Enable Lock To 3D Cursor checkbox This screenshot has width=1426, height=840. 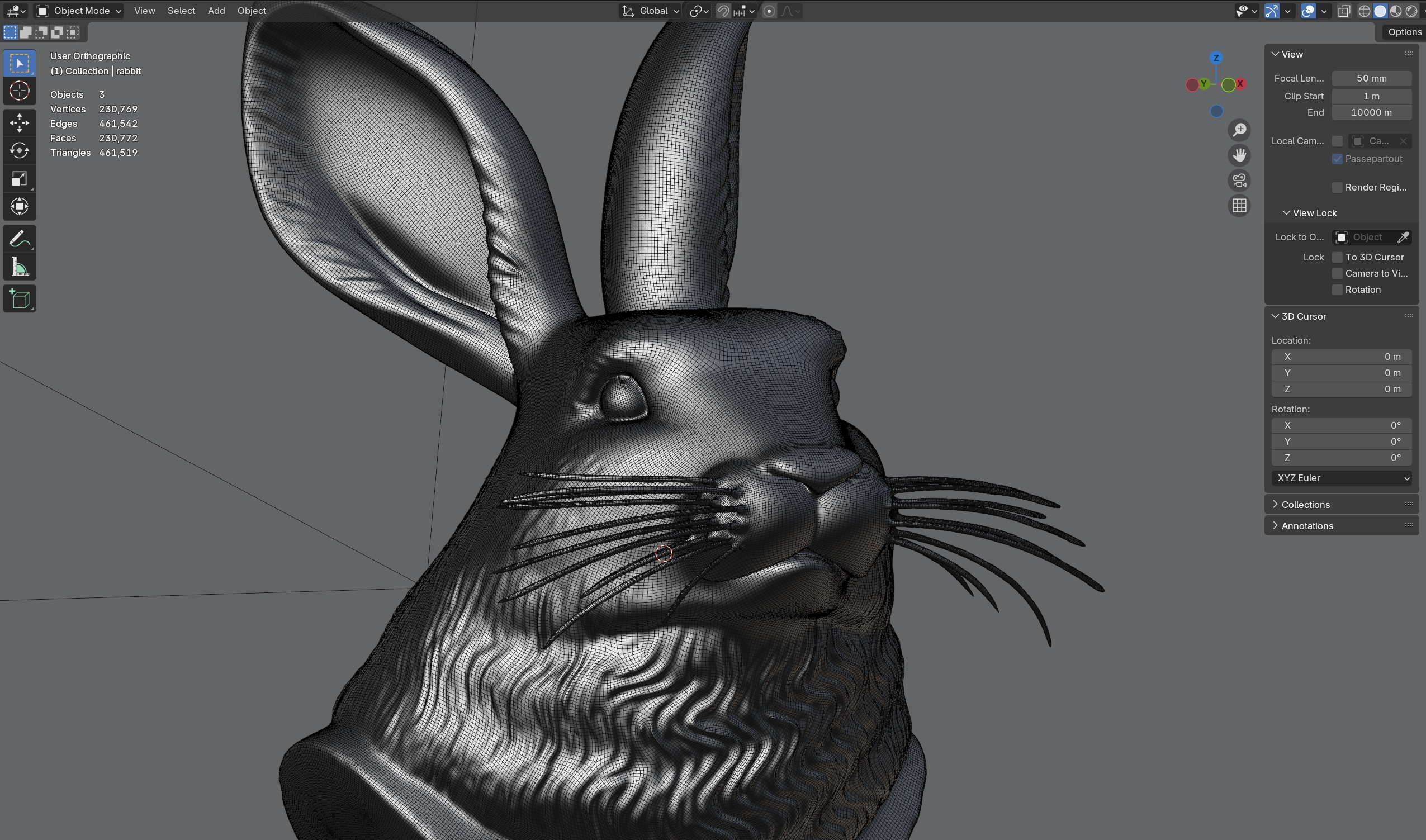[1337, 257]
